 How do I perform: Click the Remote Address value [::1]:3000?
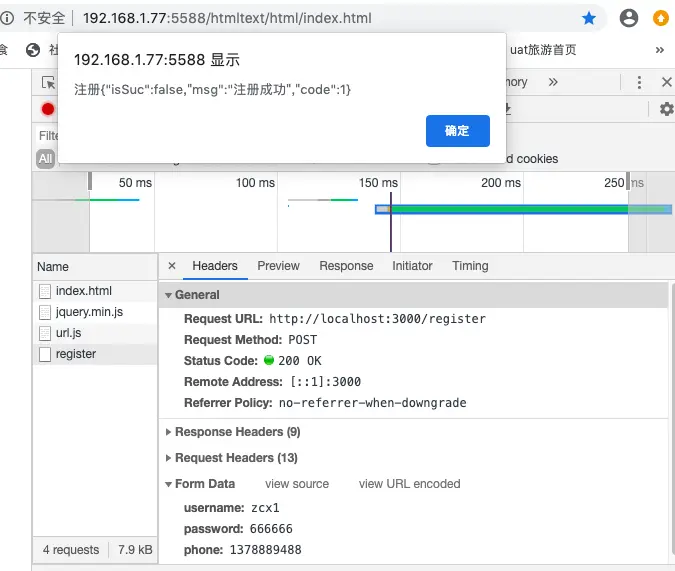tap(325, 382)
